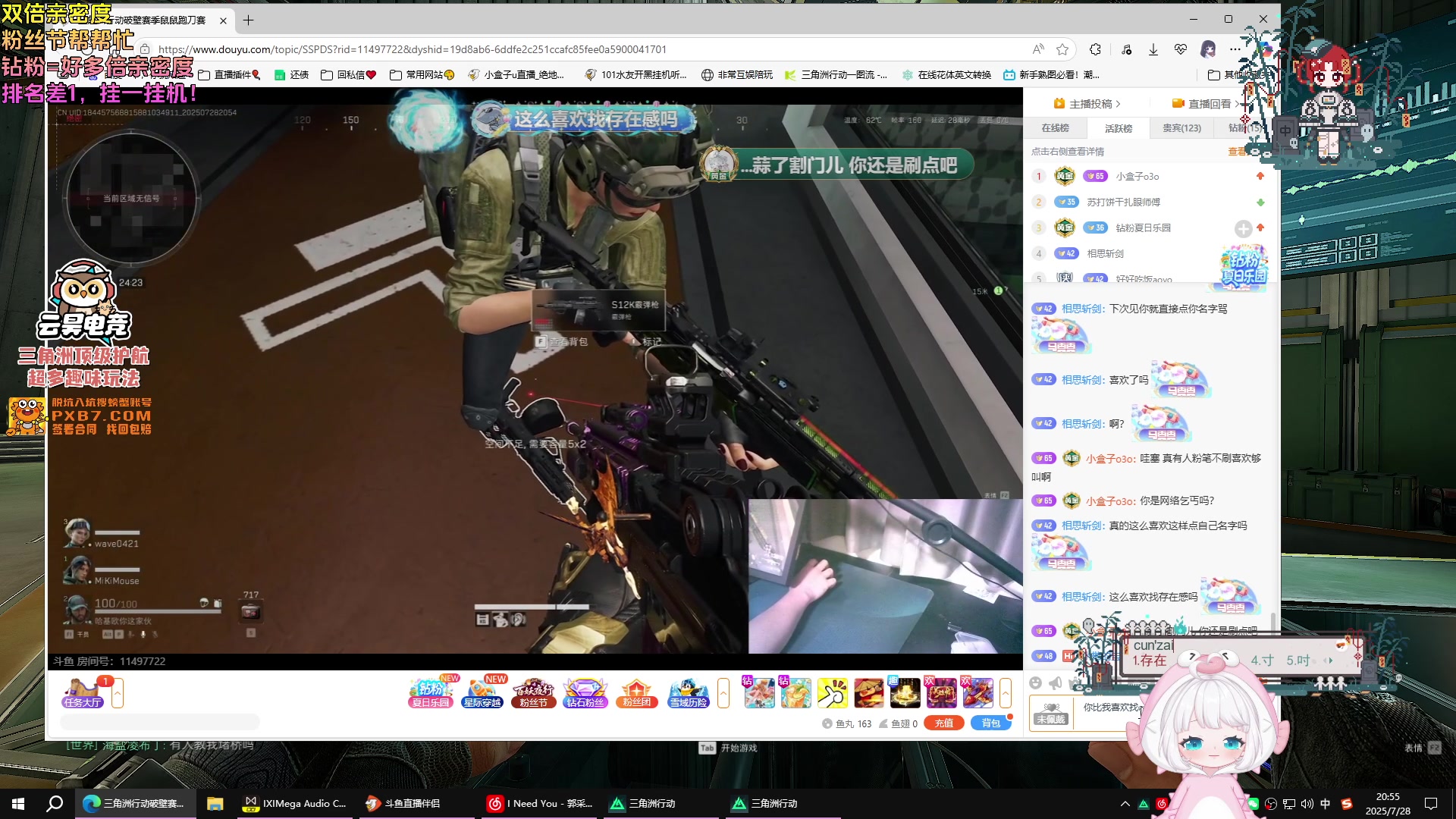Open Windows taskbar search
1456x819 pixels.
pyautogui.click(x=55, y=803)
